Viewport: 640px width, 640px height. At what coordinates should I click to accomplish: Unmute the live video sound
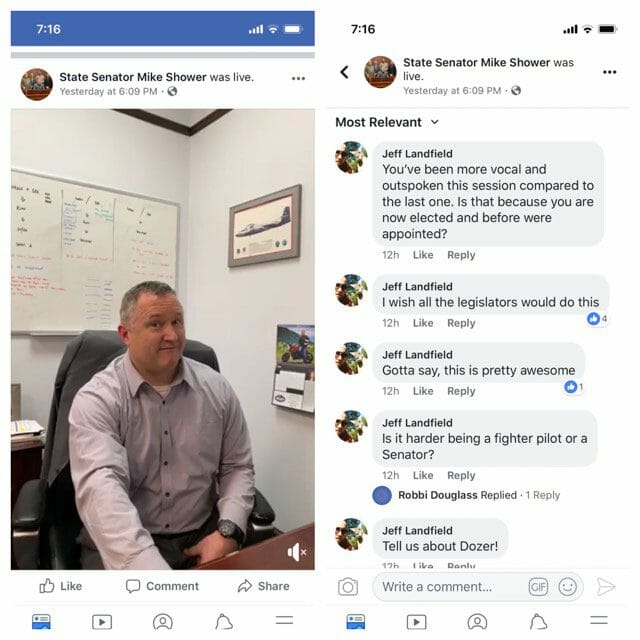(297, 552)
